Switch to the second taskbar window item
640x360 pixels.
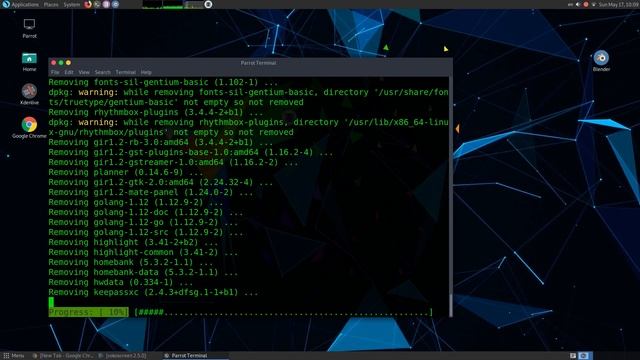(122, 356)
